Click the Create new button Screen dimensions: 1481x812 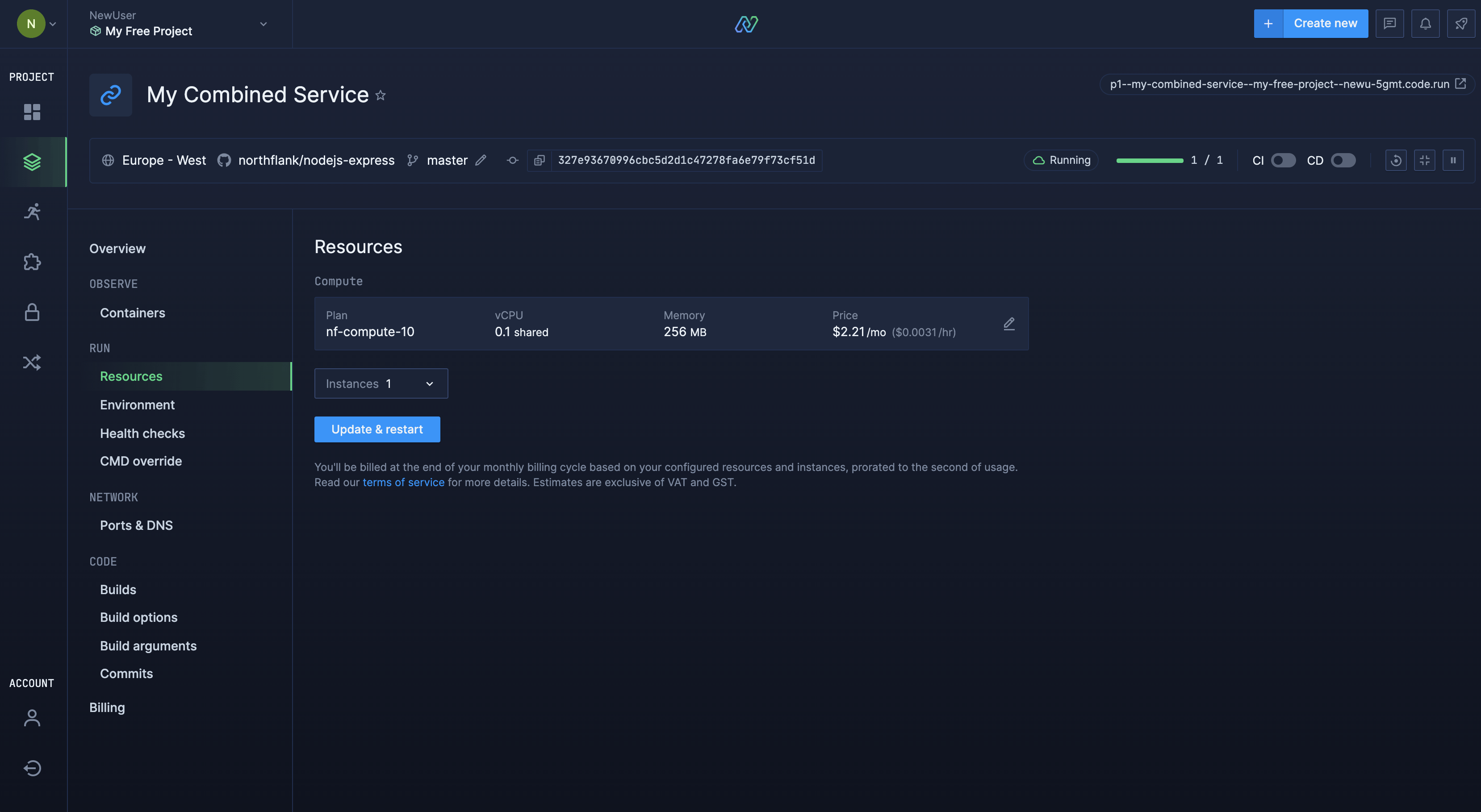point(1325,24)
